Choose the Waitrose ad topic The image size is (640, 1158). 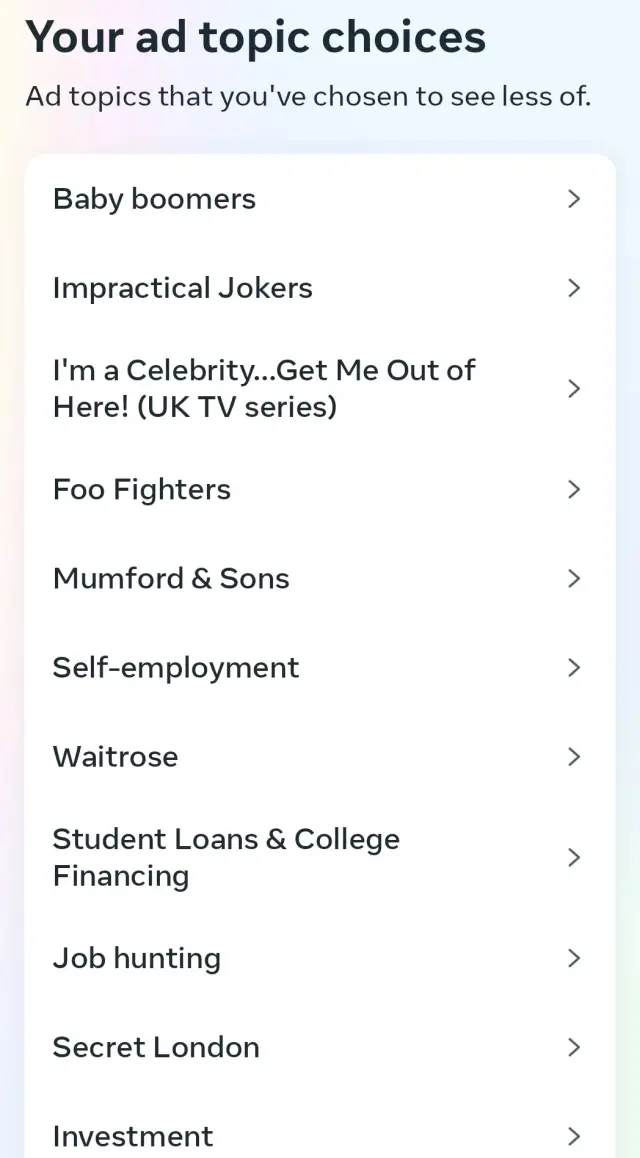116,756
